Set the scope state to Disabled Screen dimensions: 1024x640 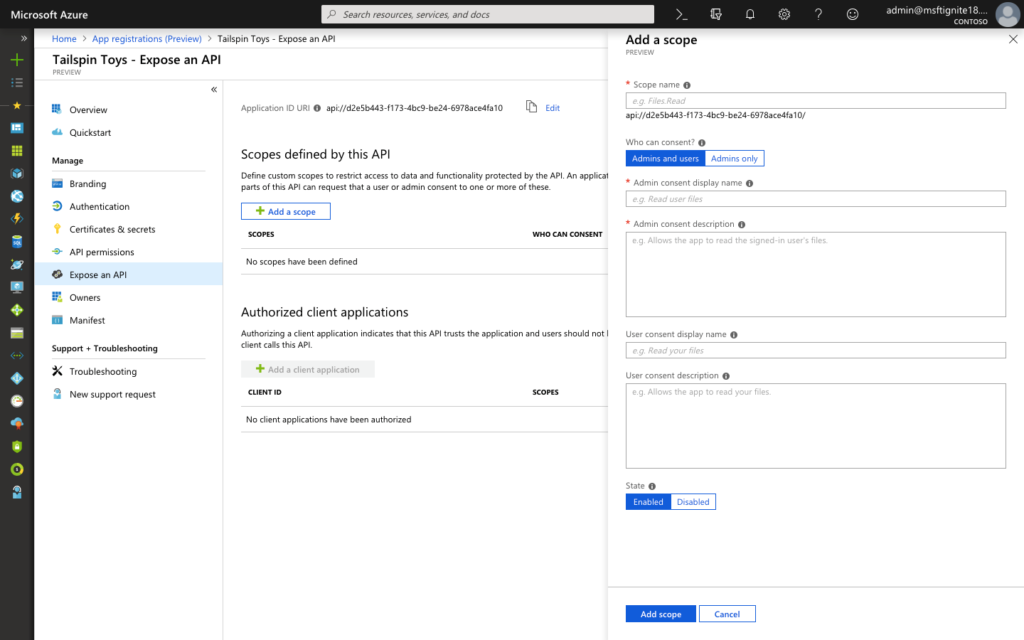point(692,502)
